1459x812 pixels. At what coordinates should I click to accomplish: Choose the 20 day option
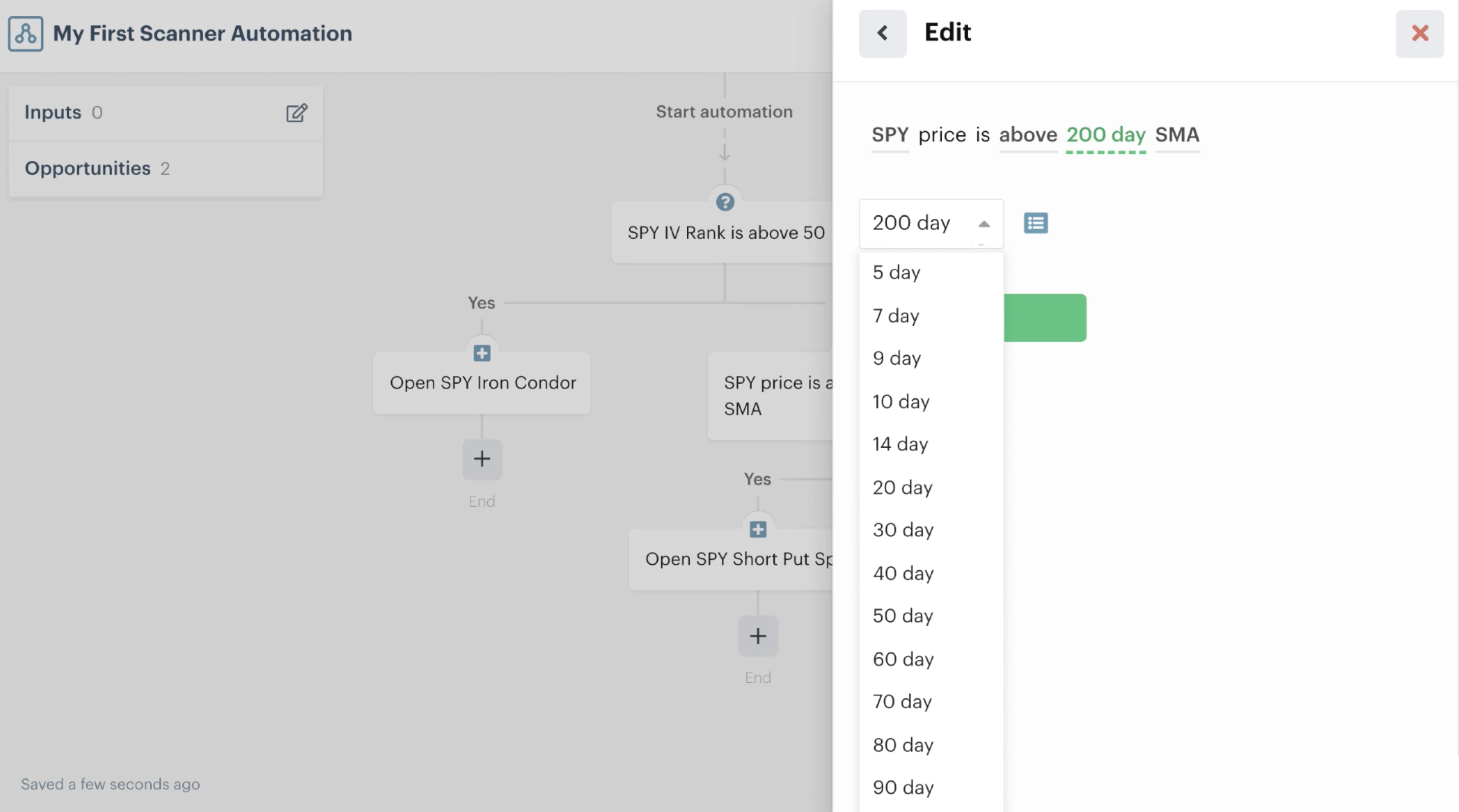pyautogui.click(x=931, y=488)
